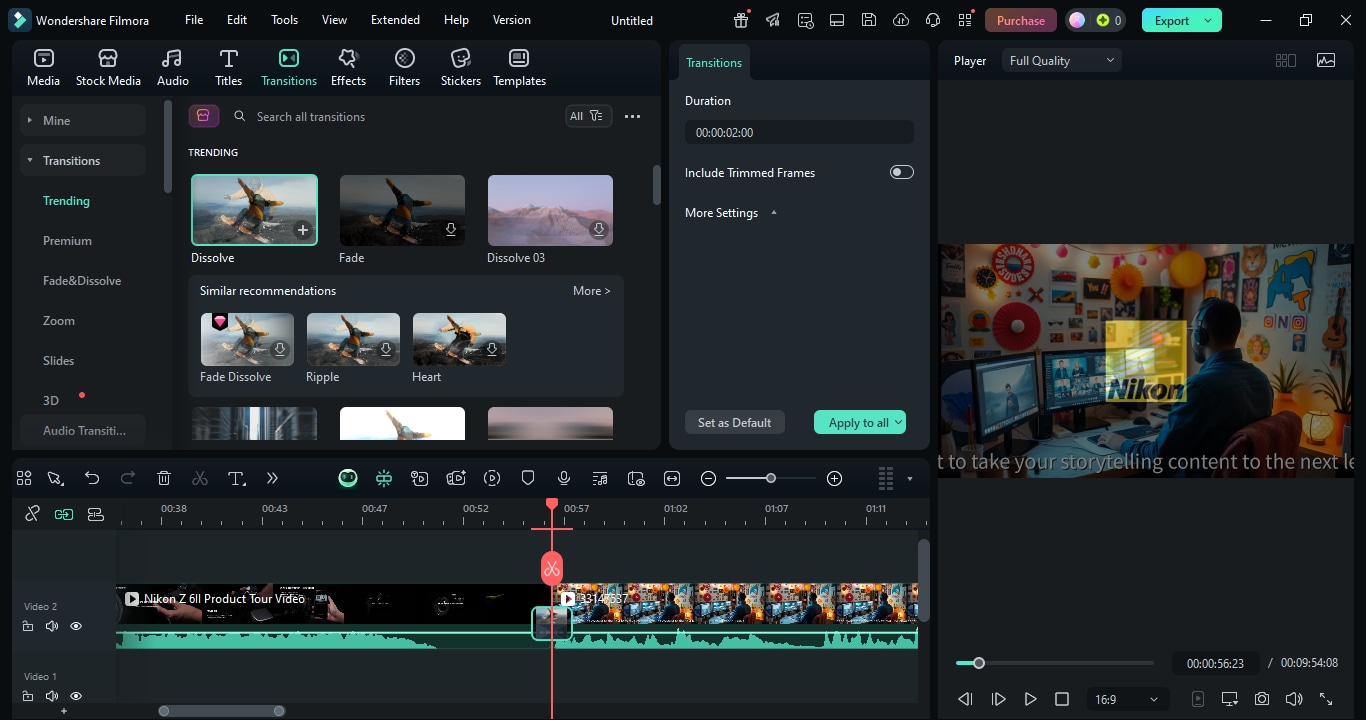This screenshot has height=720, width=1366.
Task: Open the Effects library icon
Action: pyautogui.click(x=348, y=67)
